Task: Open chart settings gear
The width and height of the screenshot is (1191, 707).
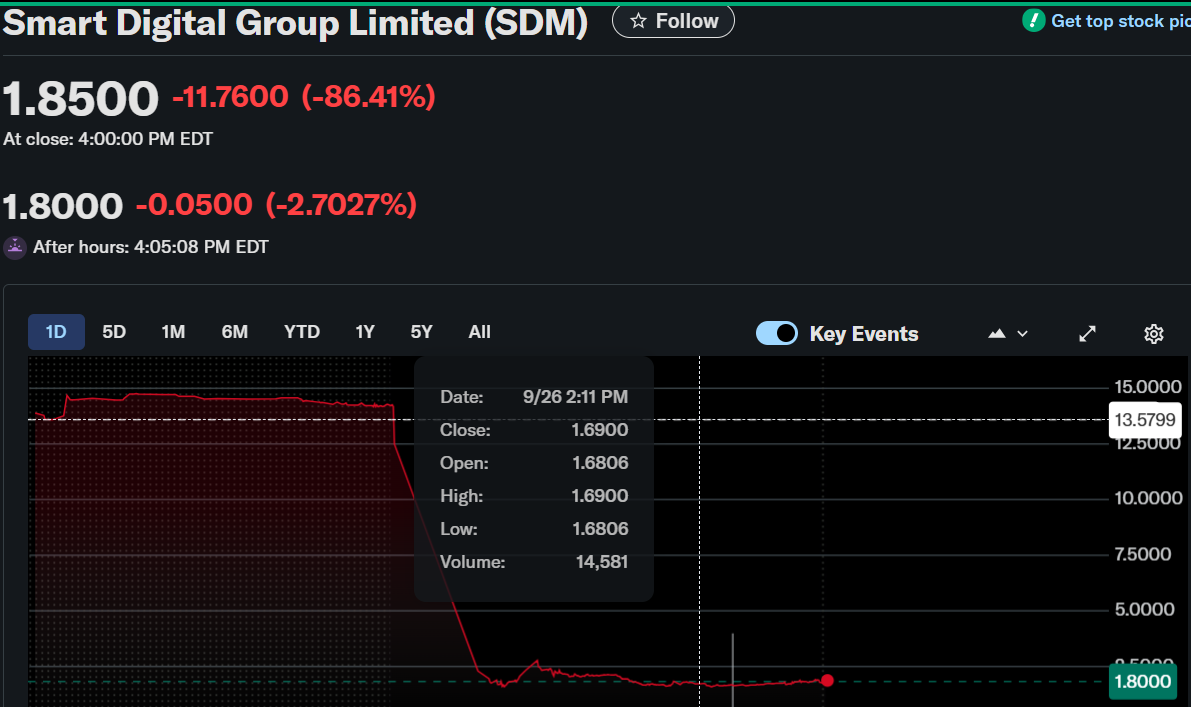Action: [1154, 333]
